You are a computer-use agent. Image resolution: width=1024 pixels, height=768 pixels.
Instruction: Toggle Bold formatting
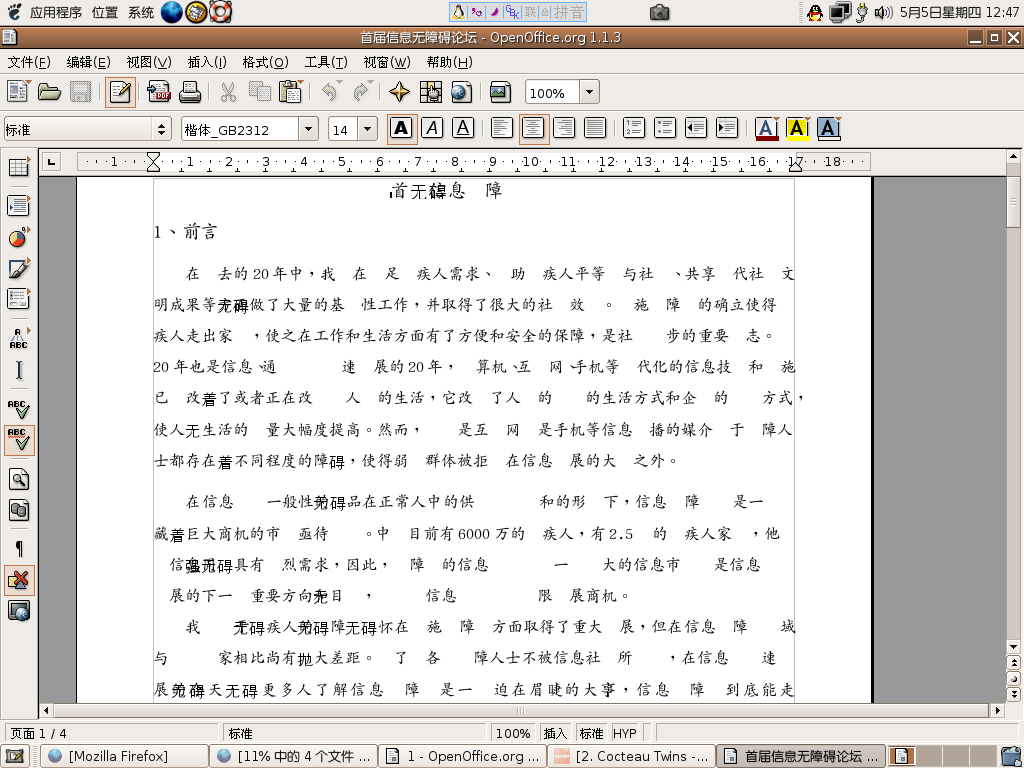pos(402,129)
